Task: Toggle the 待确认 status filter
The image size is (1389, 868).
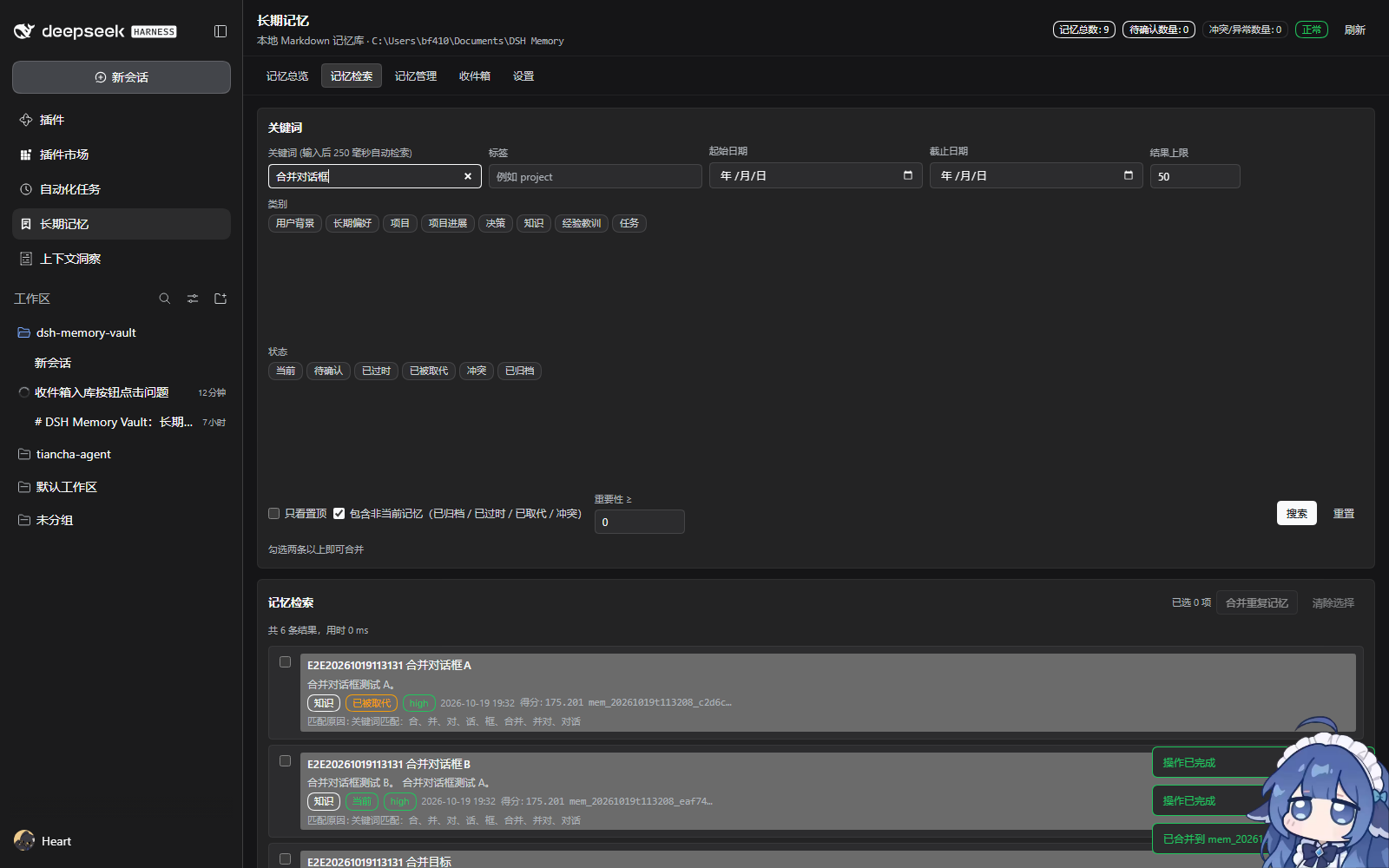Action: pos(328,371)
